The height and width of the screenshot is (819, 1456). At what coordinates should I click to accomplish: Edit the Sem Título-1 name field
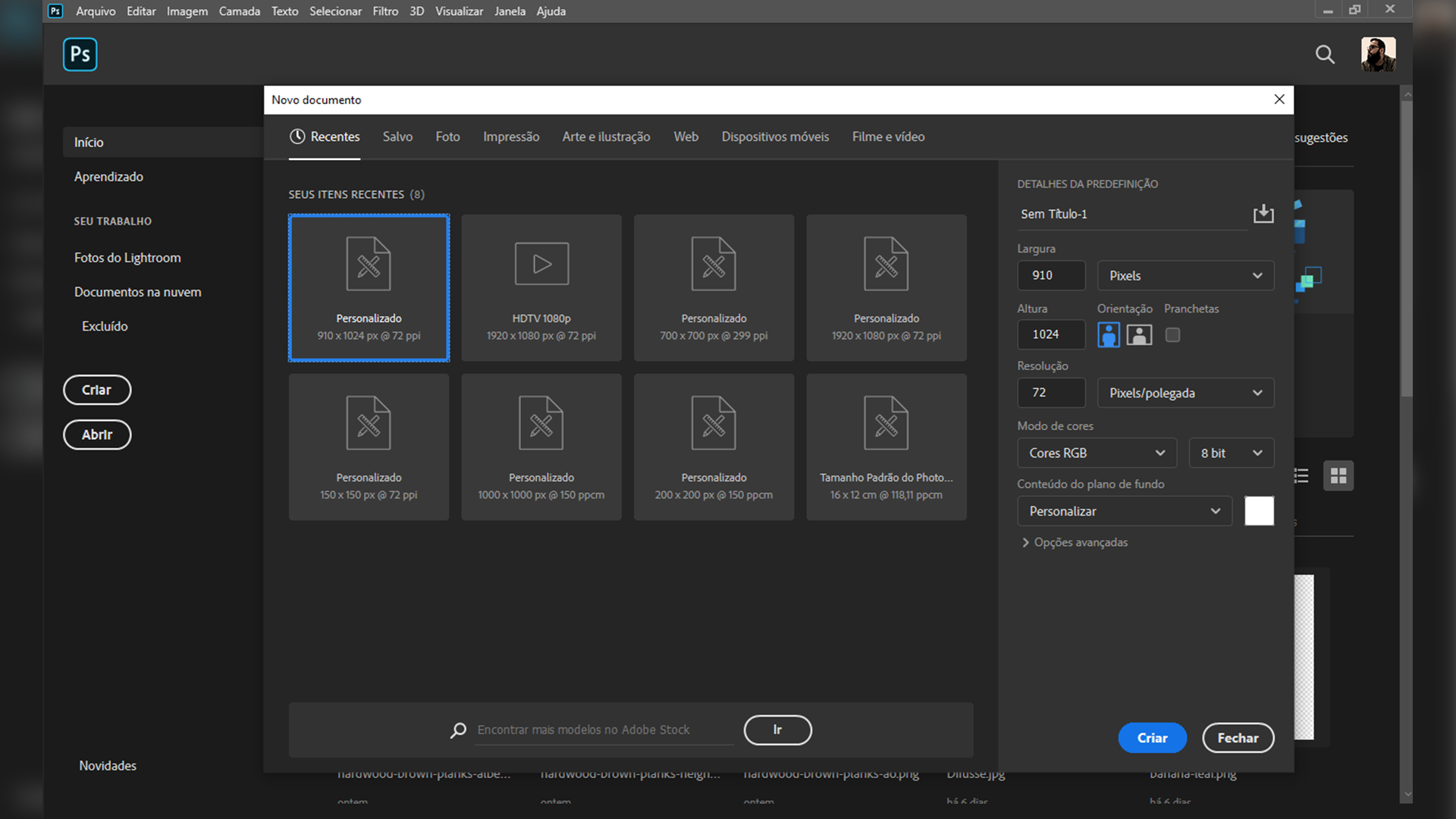[1132, 215]
